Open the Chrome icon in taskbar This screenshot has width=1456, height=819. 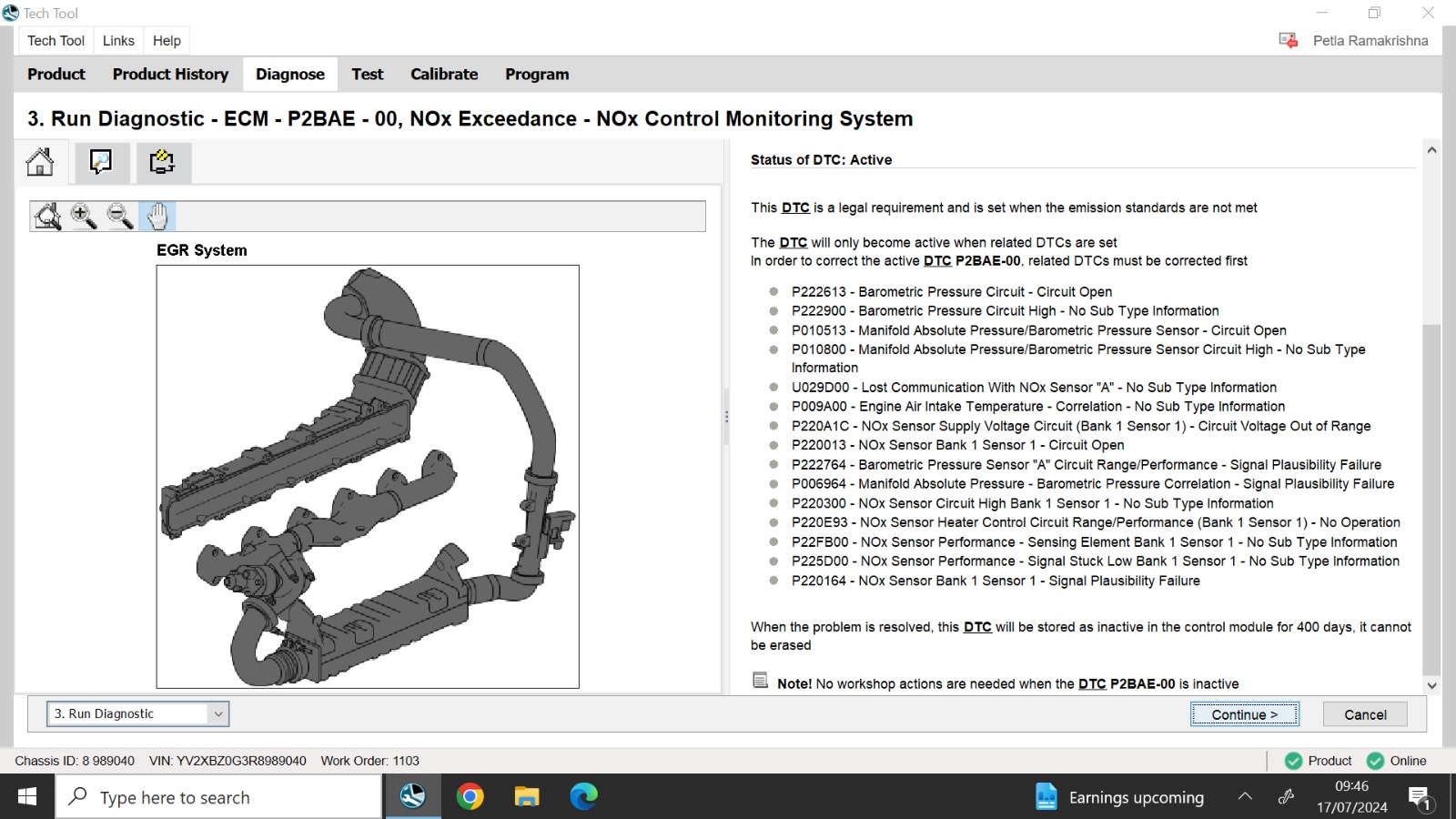(470, 797)
